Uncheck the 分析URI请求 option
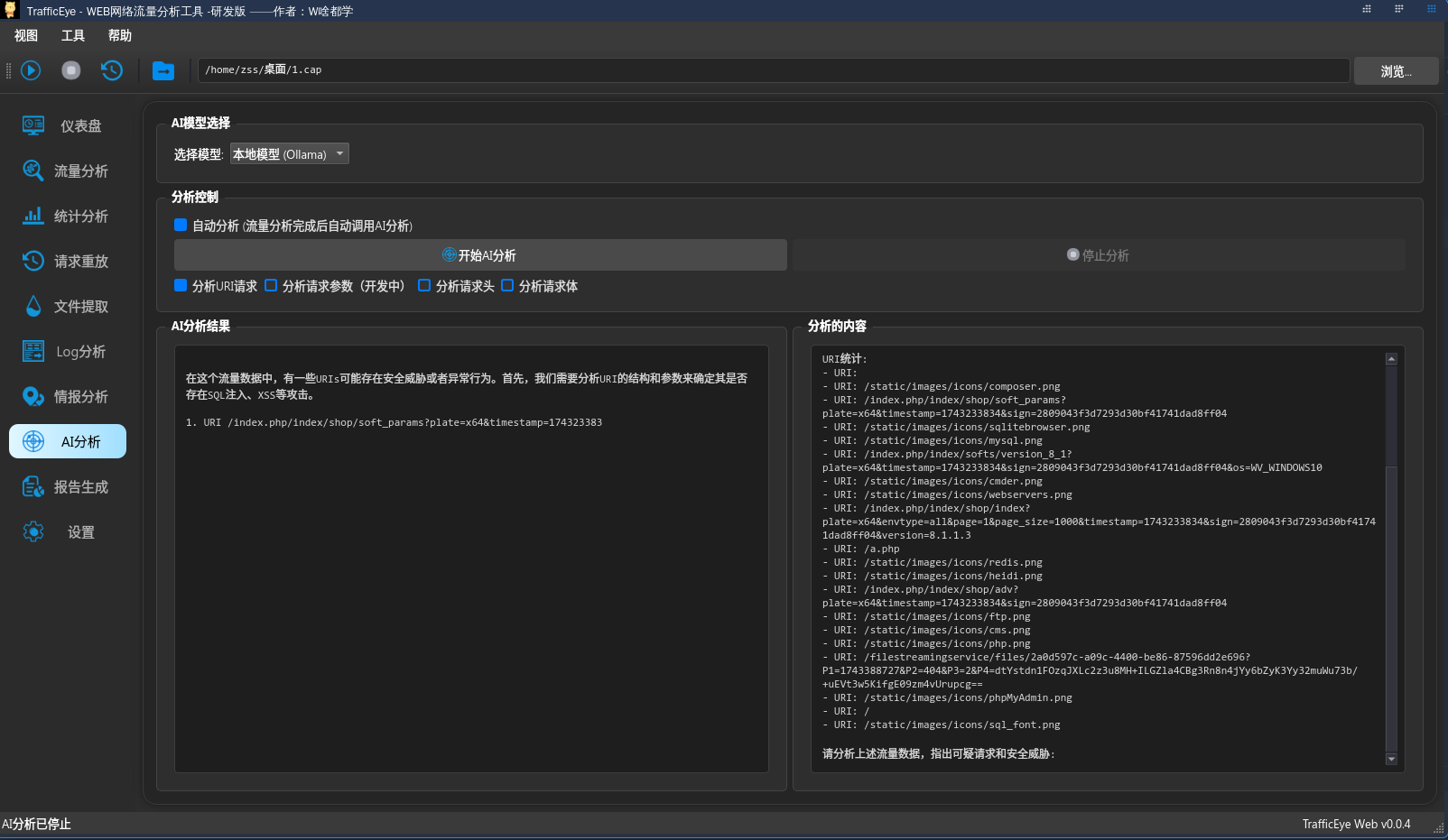Image resolution: width=1448 pixels, height=840 pixels. click(x=181, y=285)
